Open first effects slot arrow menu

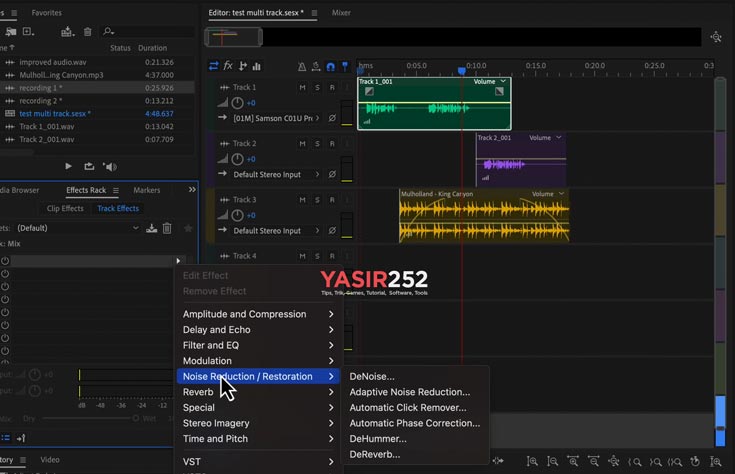click(178, 261)
